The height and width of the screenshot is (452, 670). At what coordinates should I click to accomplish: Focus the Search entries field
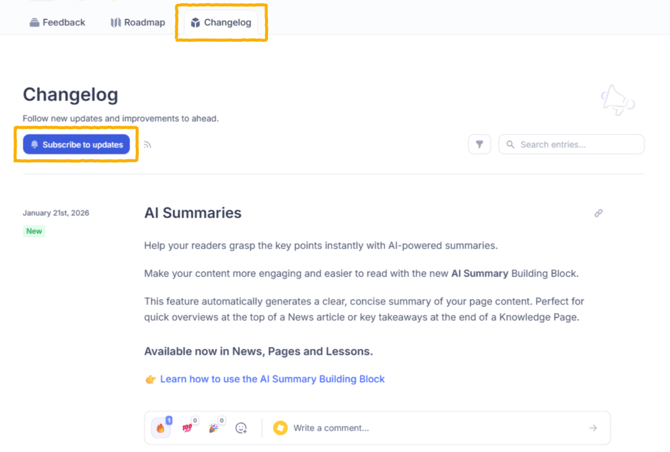point(578,145)
